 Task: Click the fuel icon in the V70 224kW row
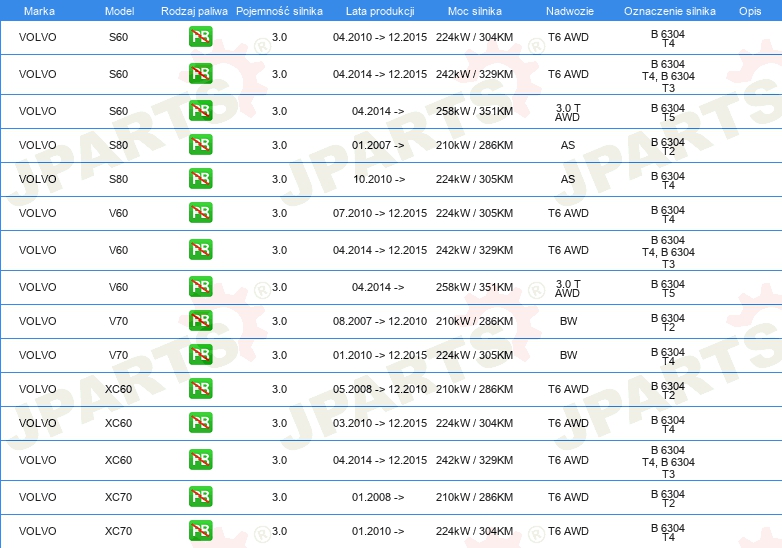[200, 355]
